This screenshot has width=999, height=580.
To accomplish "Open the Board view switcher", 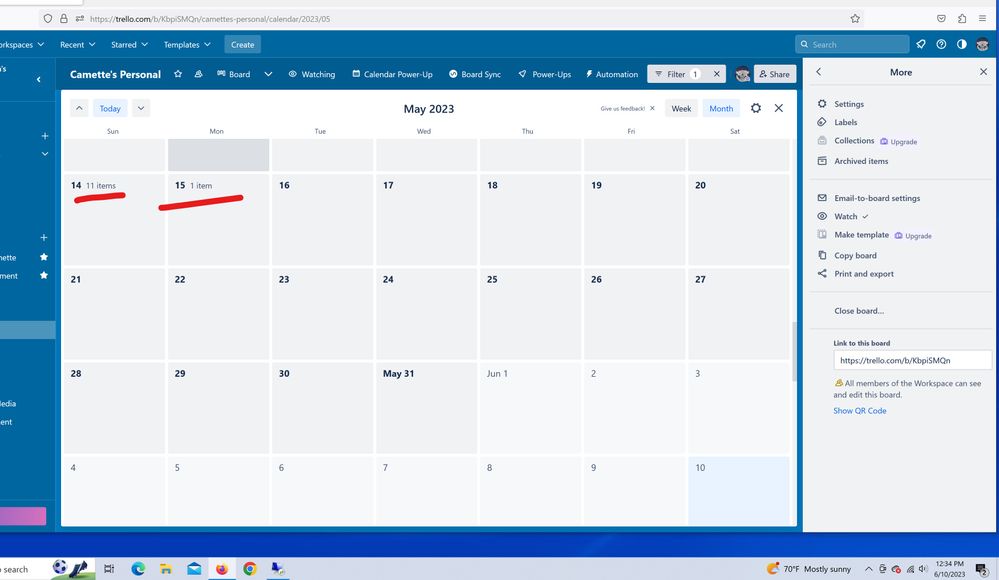I will 233,74.
